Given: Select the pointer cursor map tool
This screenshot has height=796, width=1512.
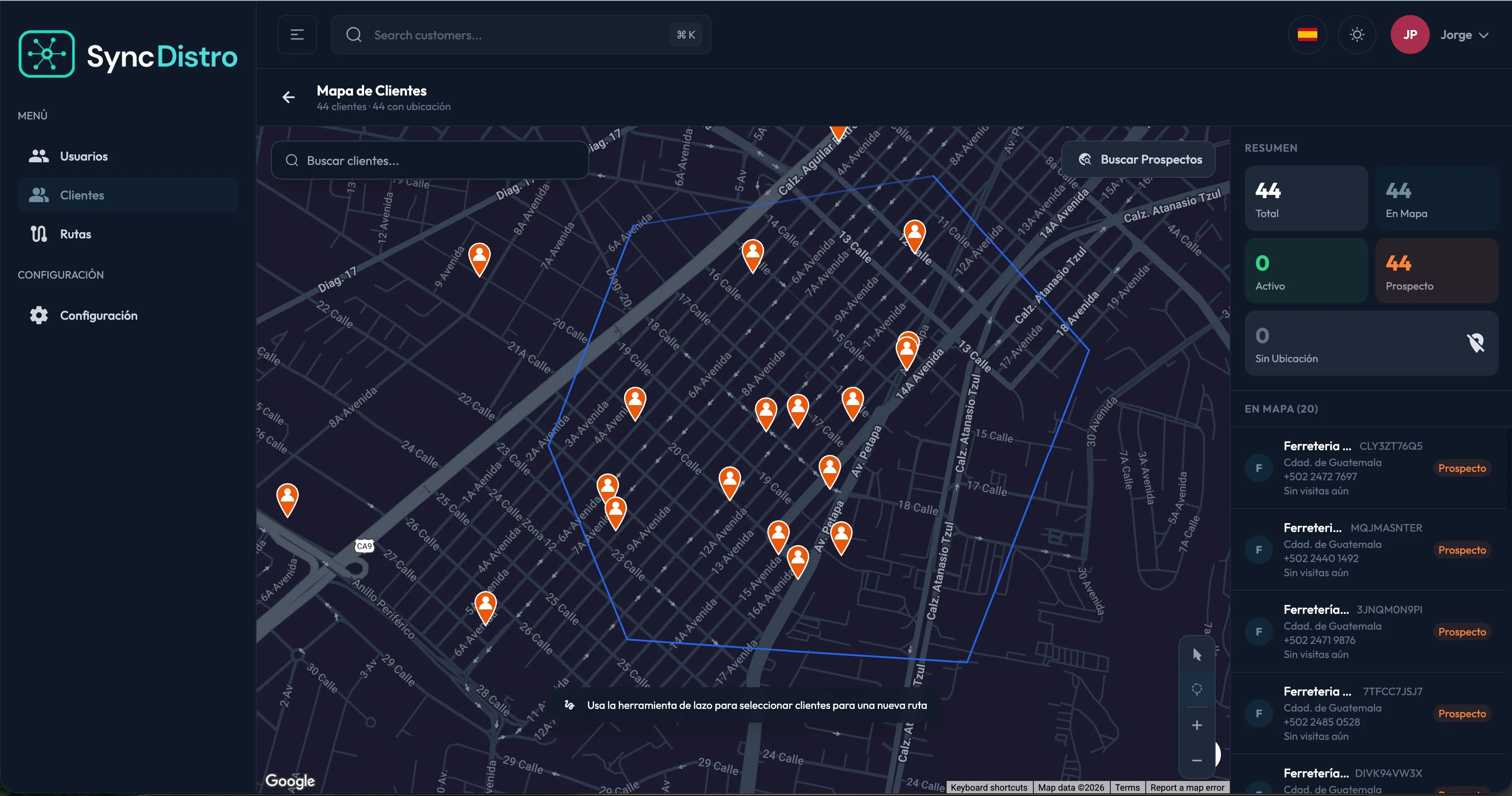Looking at the screenshot, I should pyautogui.click(x=1197, y=654).
